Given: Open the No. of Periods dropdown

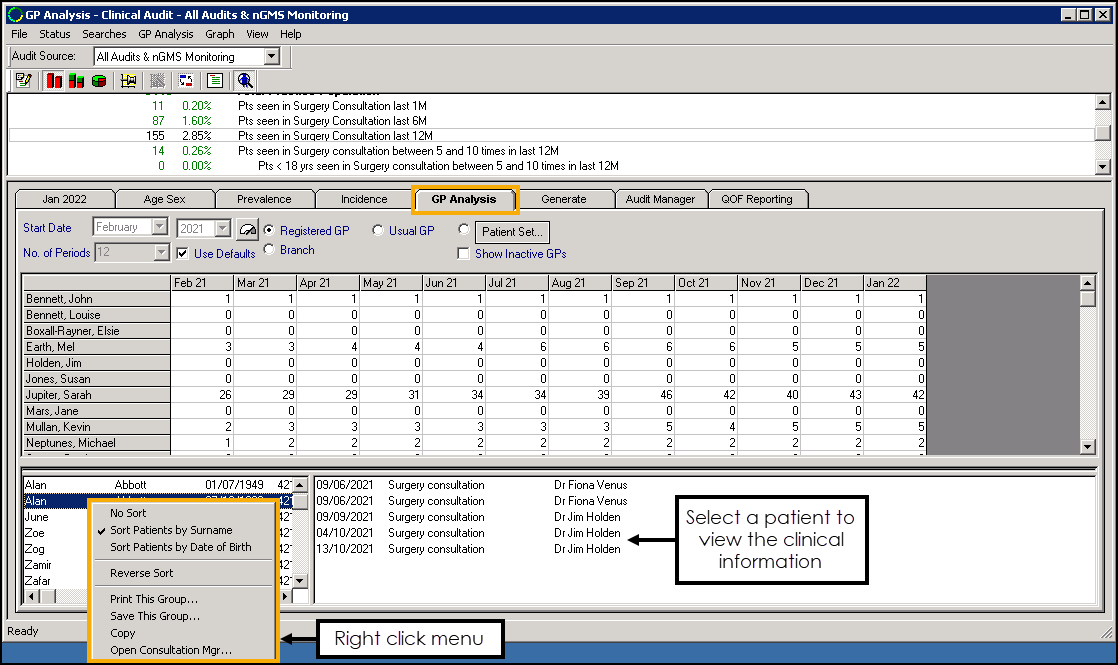Looking at the screenshot, I should coord(161,253).
